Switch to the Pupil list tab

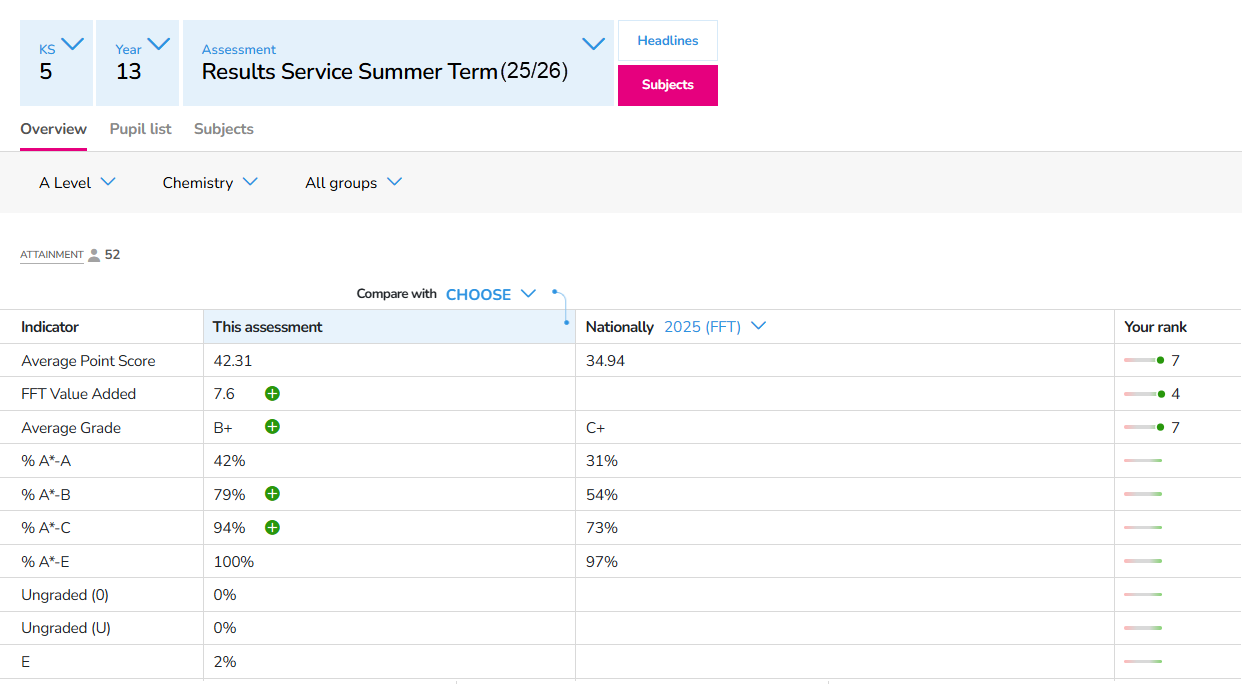(x=140, y=129)
